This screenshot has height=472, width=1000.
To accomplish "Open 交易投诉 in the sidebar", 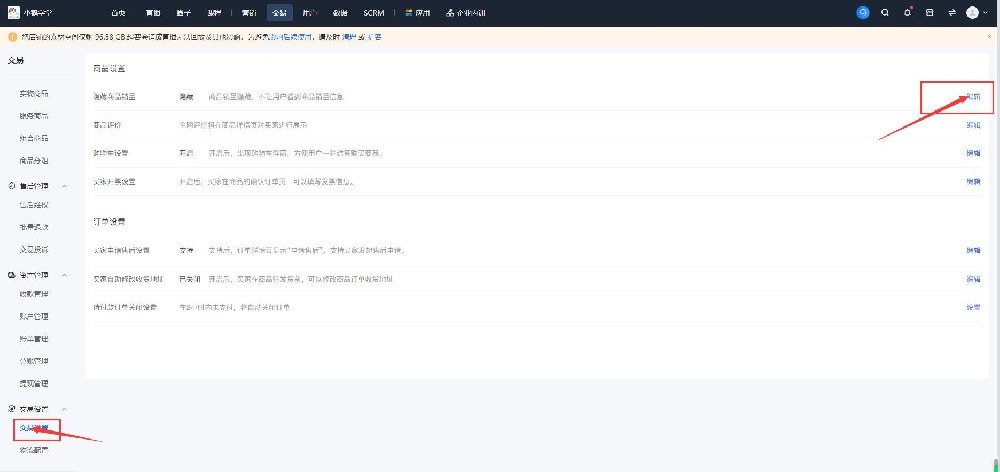I will (34, 249).
